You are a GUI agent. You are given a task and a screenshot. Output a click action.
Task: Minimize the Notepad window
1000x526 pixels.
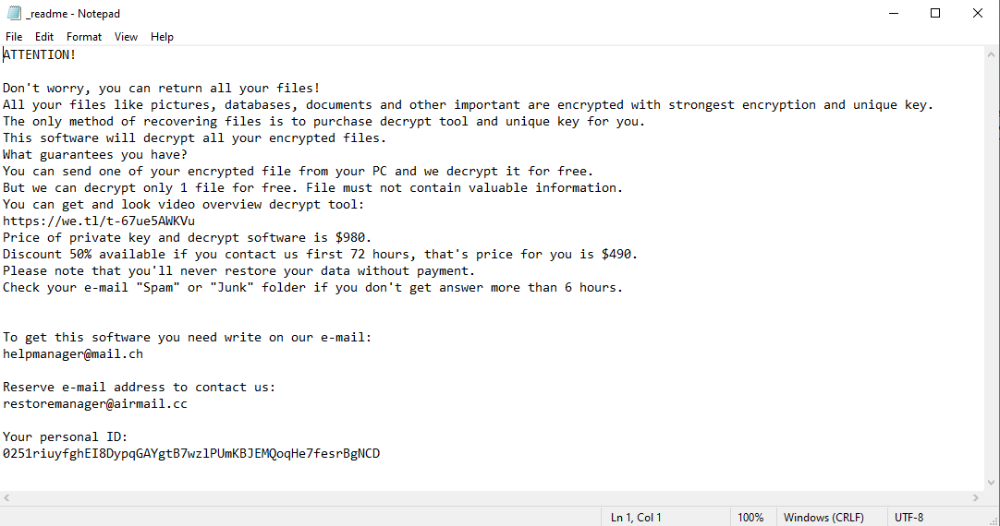(x=889, y=13)
